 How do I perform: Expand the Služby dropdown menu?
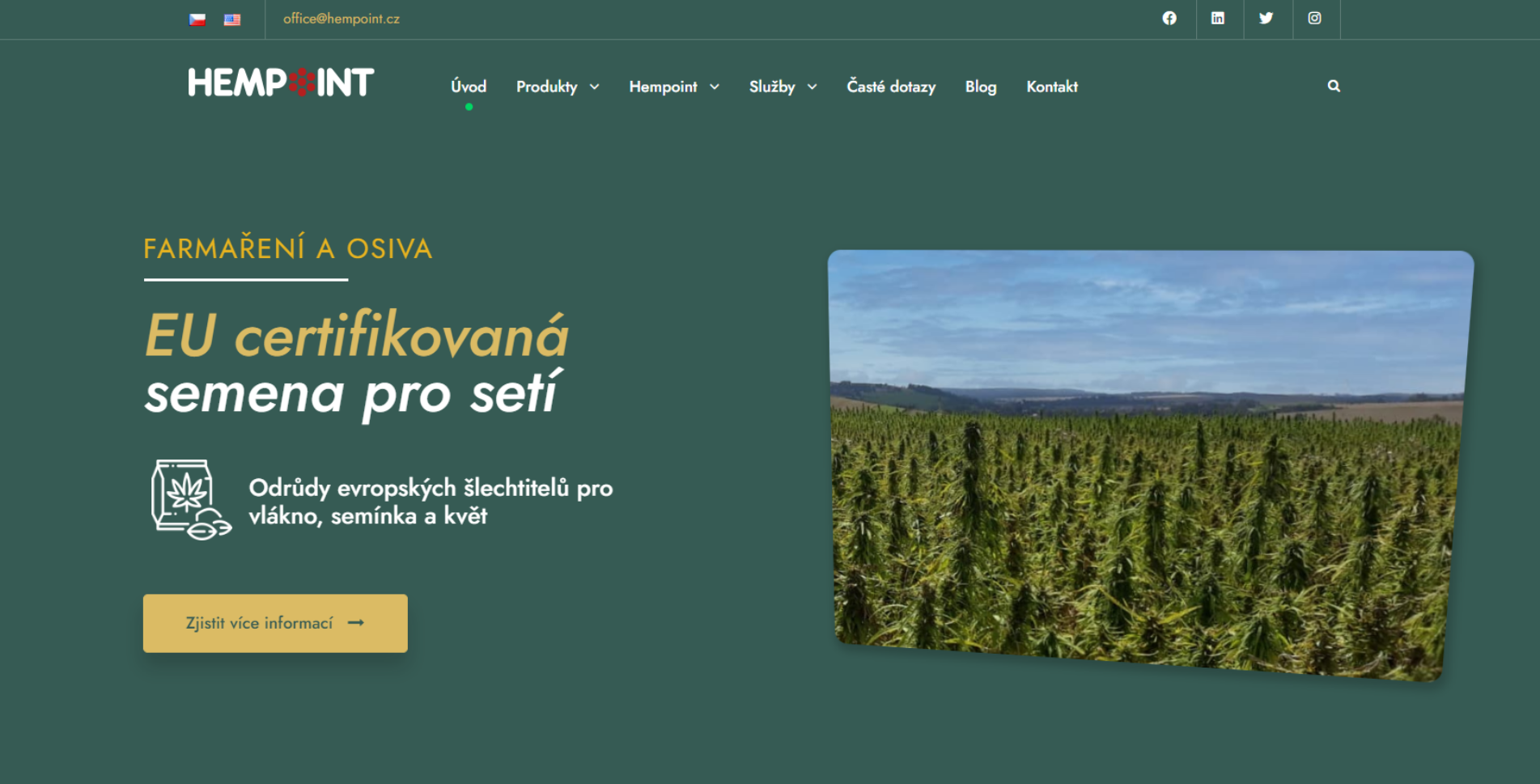(783, 87)
